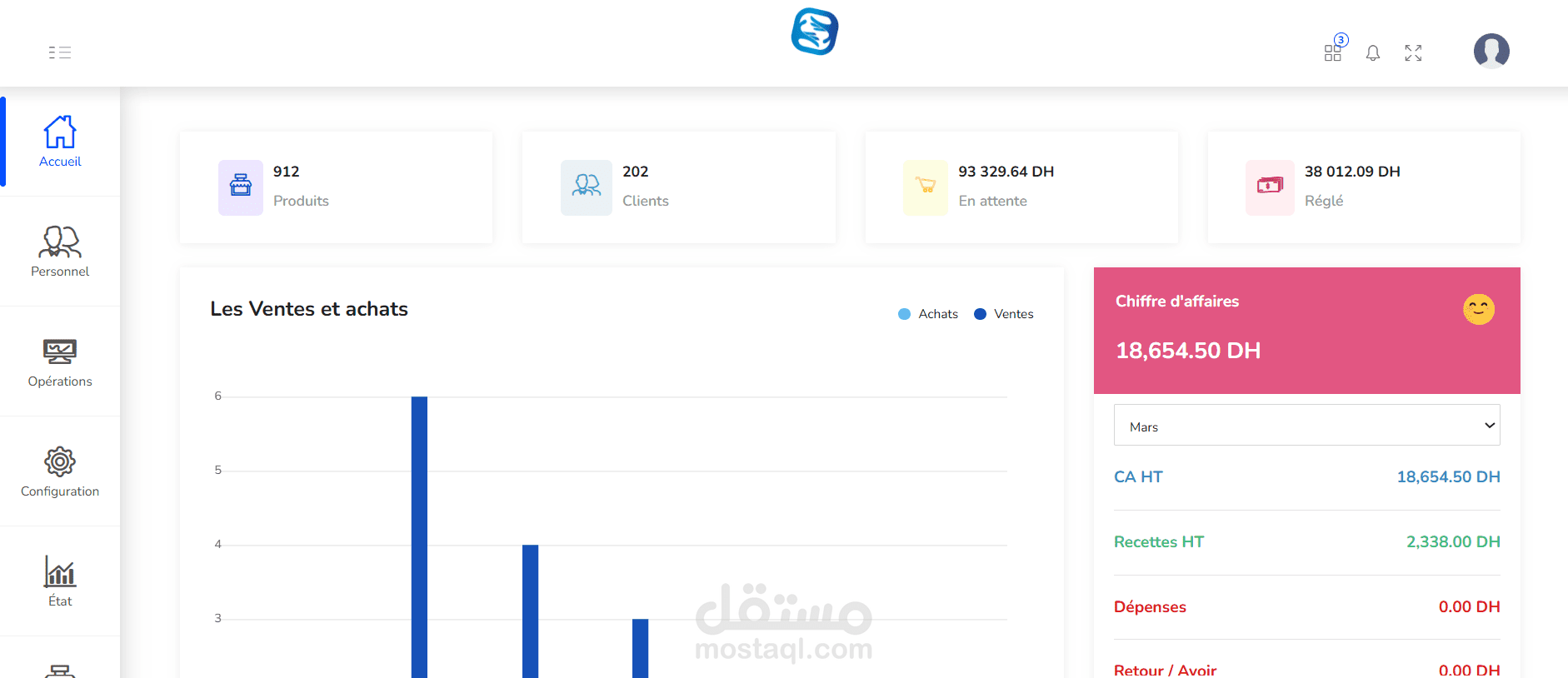Open the Personnel section
The width and height of the screenshot is (1568, 678).
point(60,252)
